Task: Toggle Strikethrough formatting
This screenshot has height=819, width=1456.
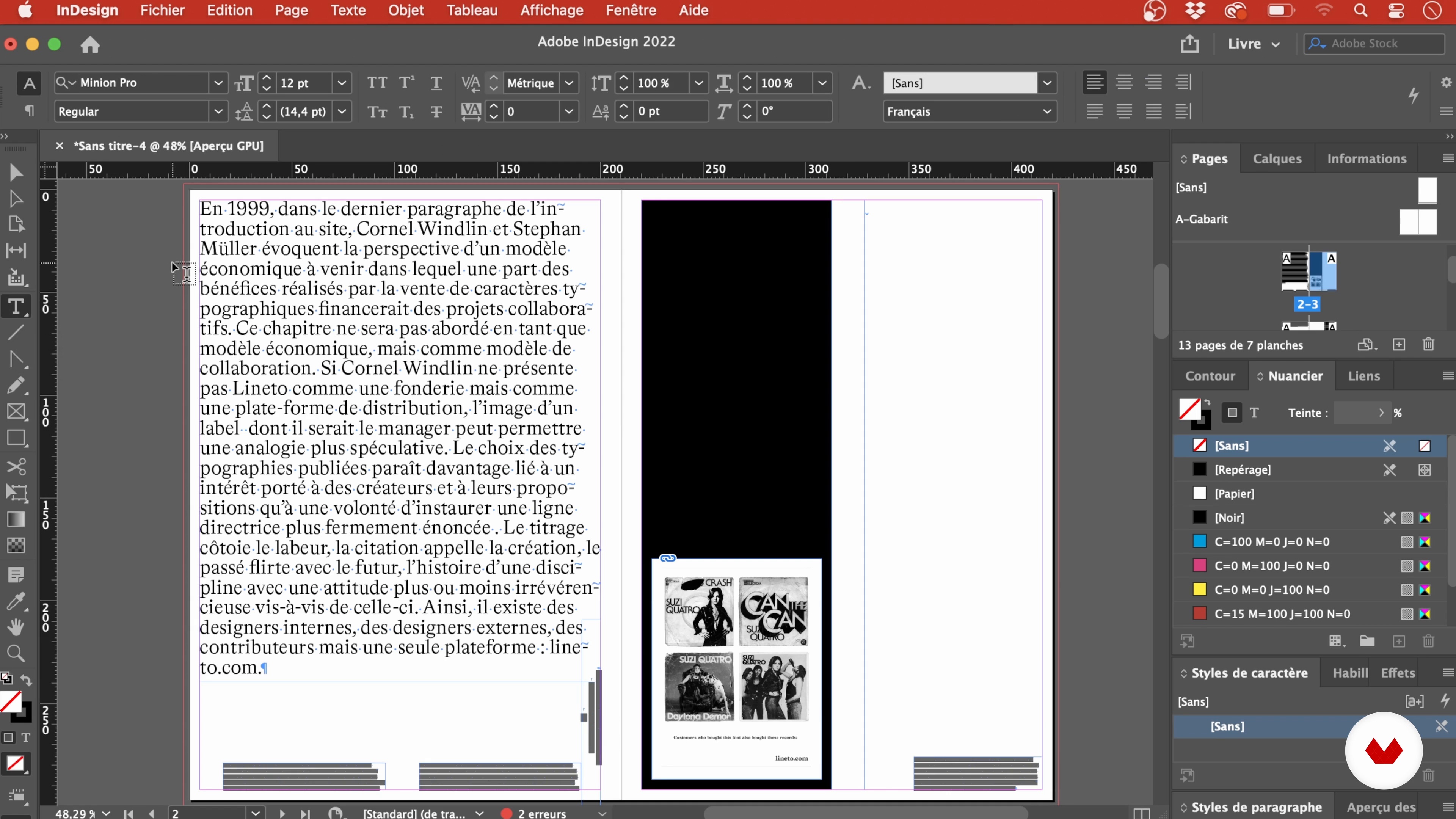Action: [436, 112]
